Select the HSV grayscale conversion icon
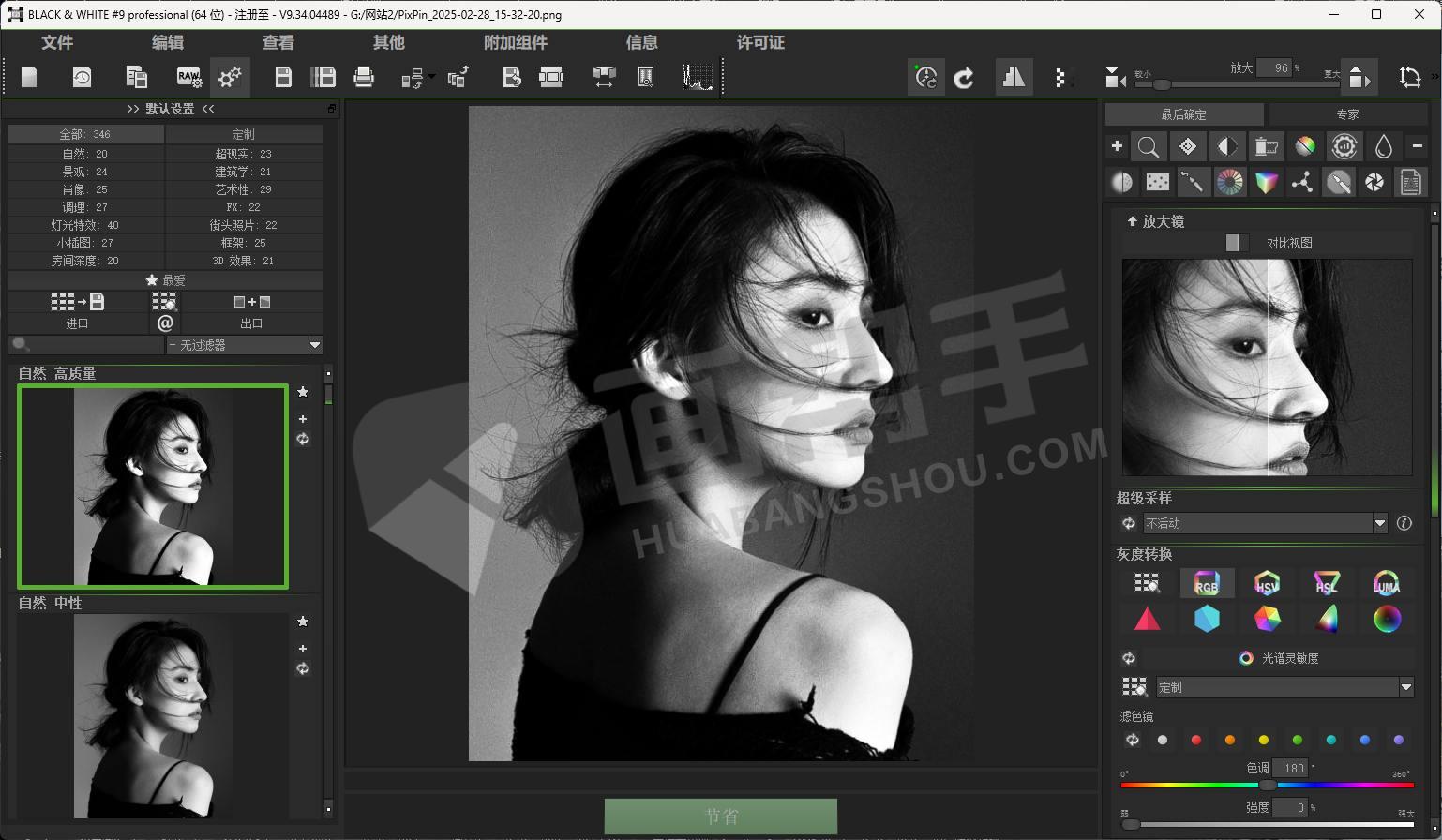Viewport: 1442px width, 840px height. click(x=1267, y=583)
